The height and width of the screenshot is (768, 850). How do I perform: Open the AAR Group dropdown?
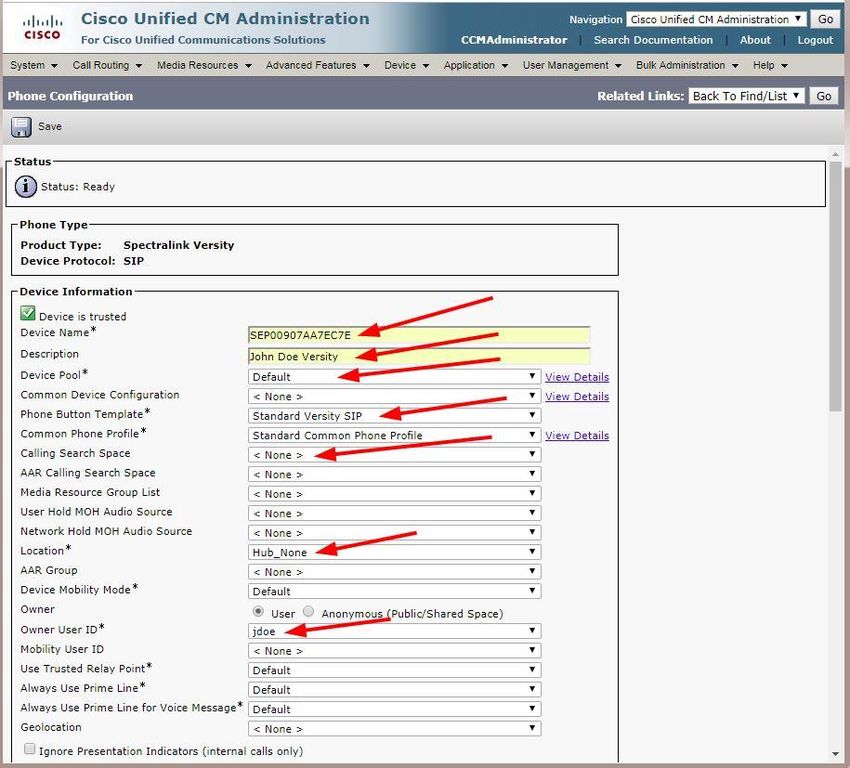(x=394, y=572)
